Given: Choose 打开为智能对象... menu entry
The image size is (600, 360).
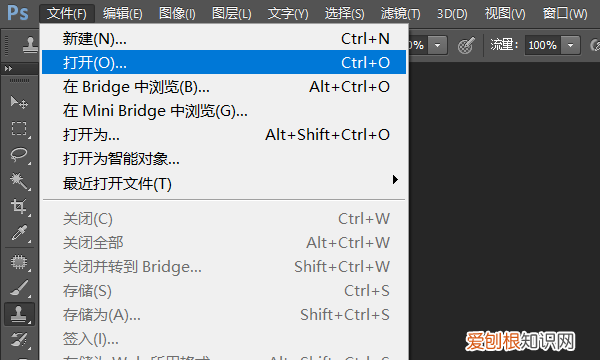Looking at the screenshot, I should [224, 159].
